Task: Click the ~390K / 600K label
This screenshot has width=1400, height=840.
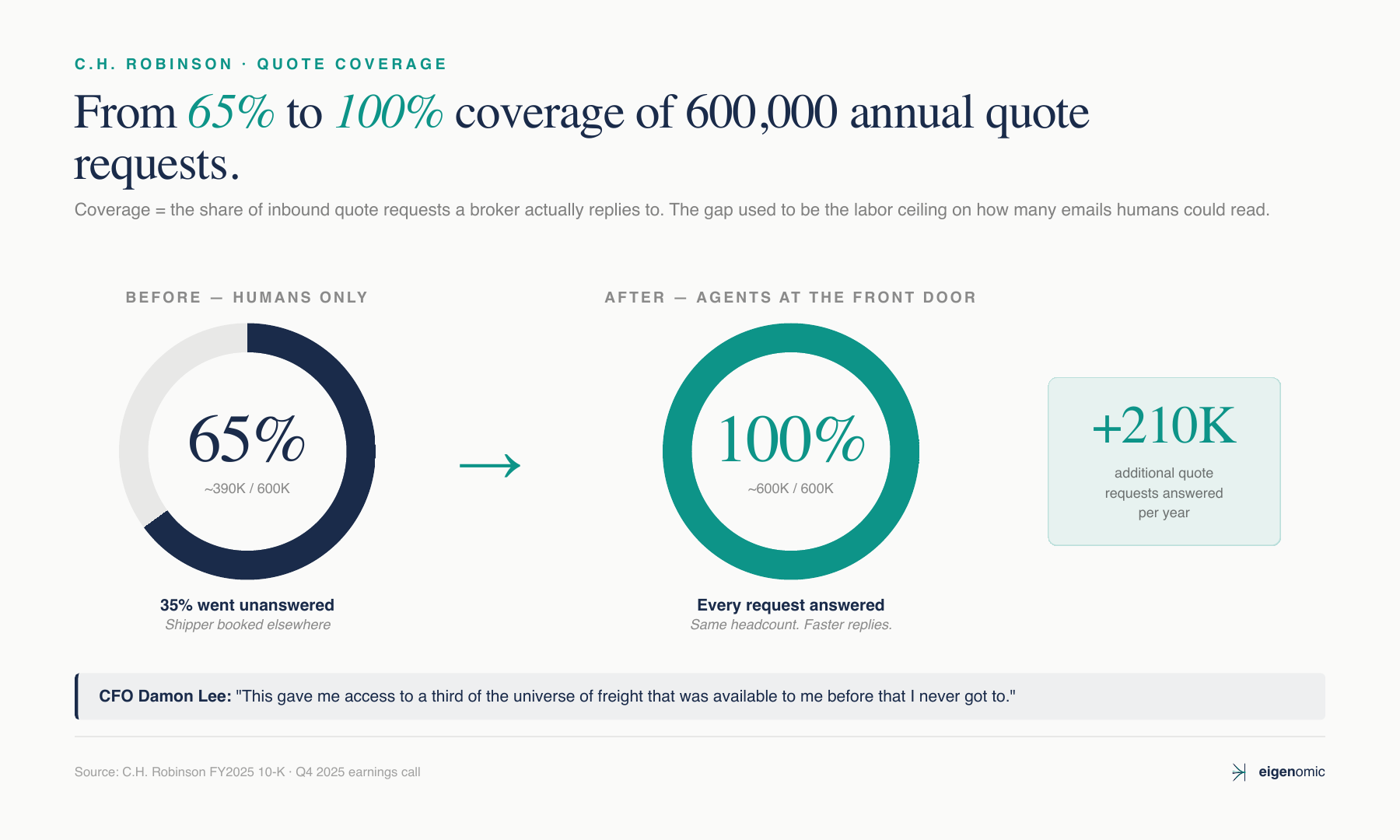Action: pyautogui.click(x=247, y=488)
